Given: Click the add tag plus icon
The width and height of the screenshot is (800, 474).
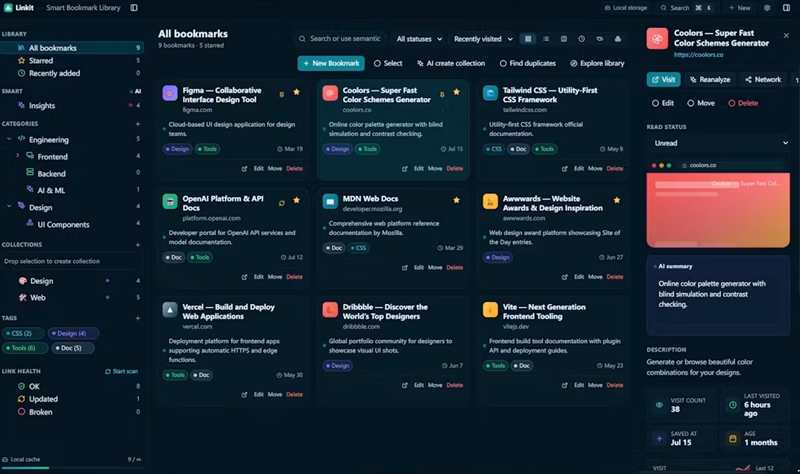Looking at the screenshot, I should (138, 318).
